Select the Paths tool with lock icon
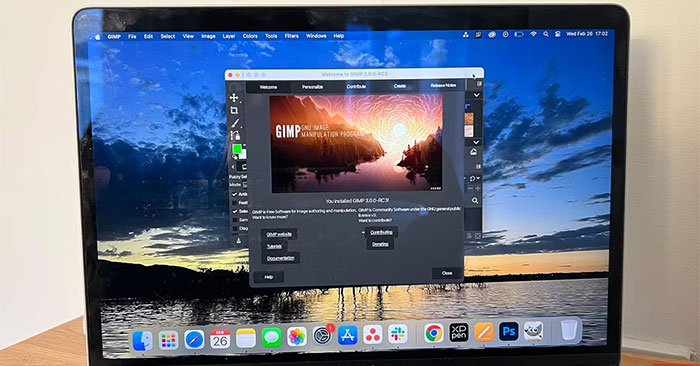Image resolution: width=700 pixels, height=366 pixels. pos(235,135)
